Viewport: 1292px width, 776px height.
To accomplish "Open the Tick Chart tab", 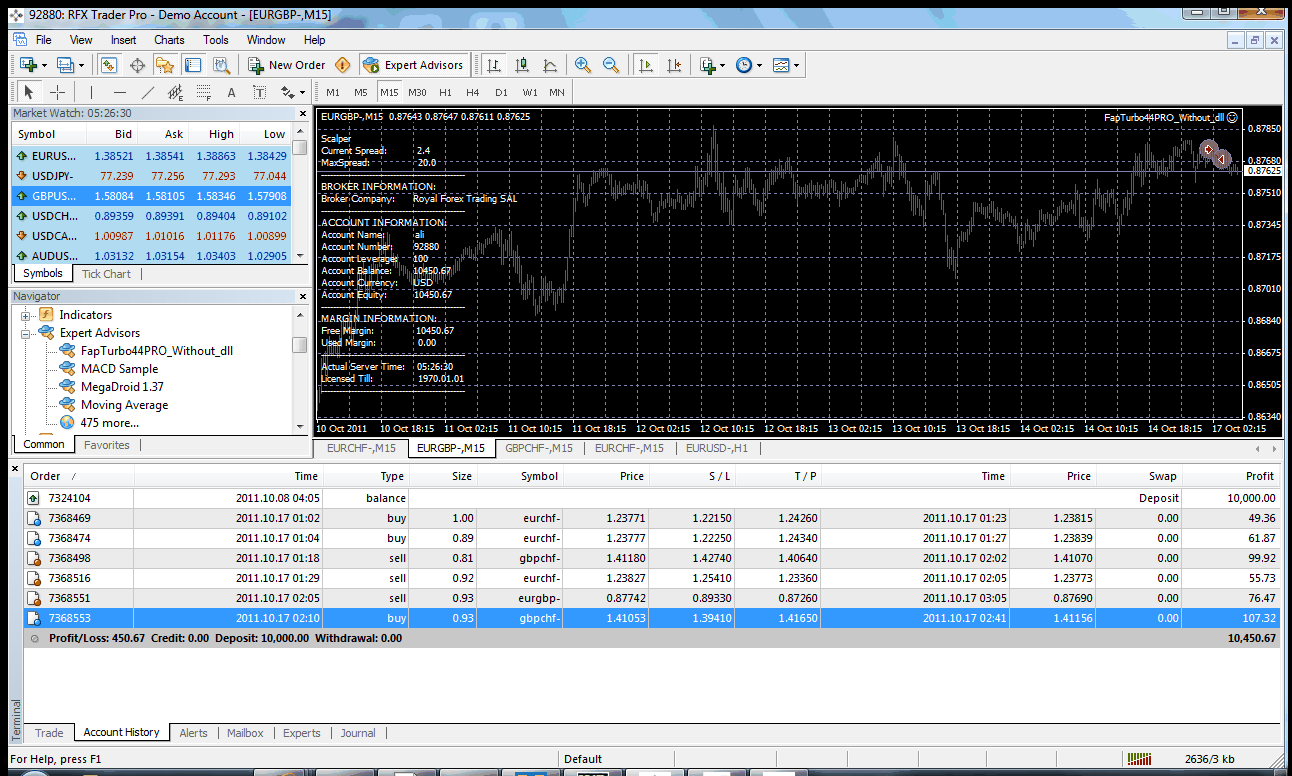I will pyautogui.click(x=106, y=274).
